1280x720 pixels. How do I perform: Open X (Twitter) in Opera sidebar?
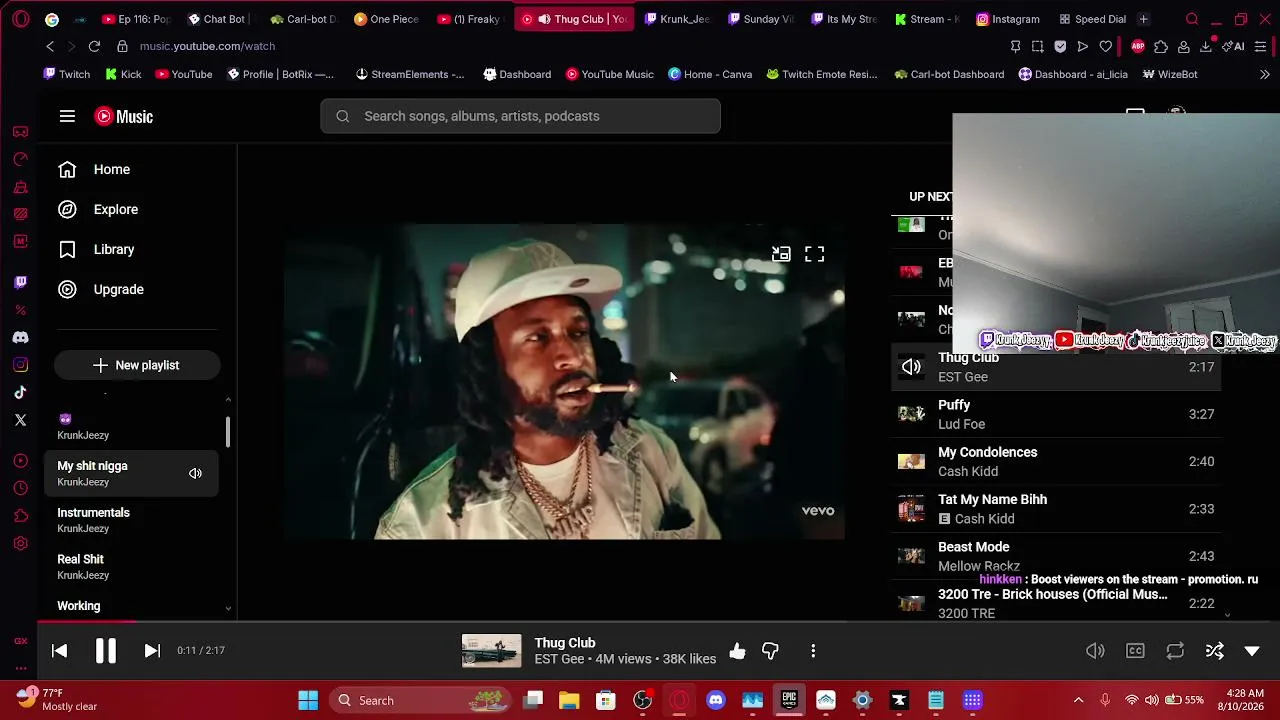[20, 420]
